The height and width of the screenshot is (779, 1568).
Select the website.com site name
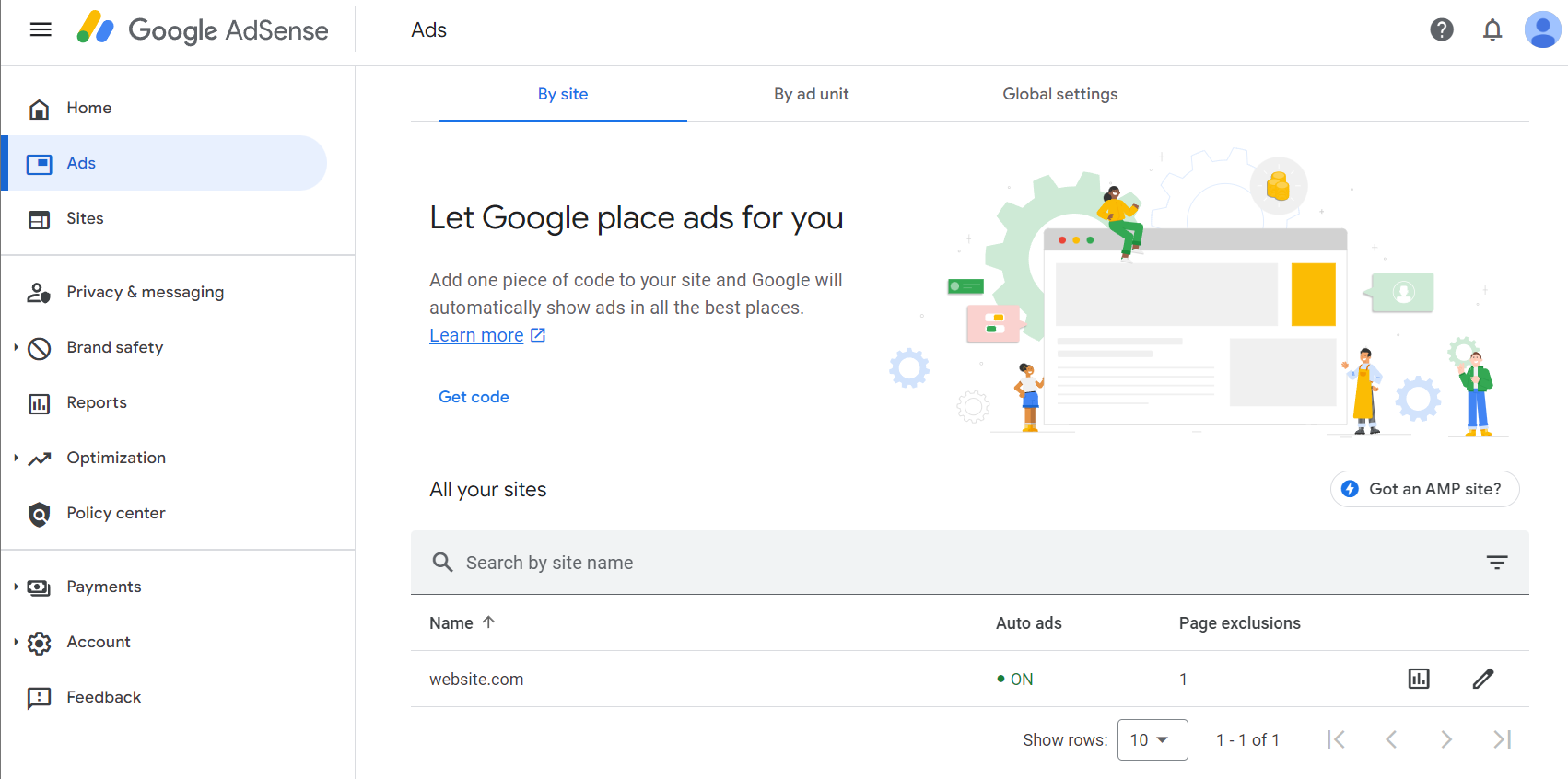(x=476, y=680)
